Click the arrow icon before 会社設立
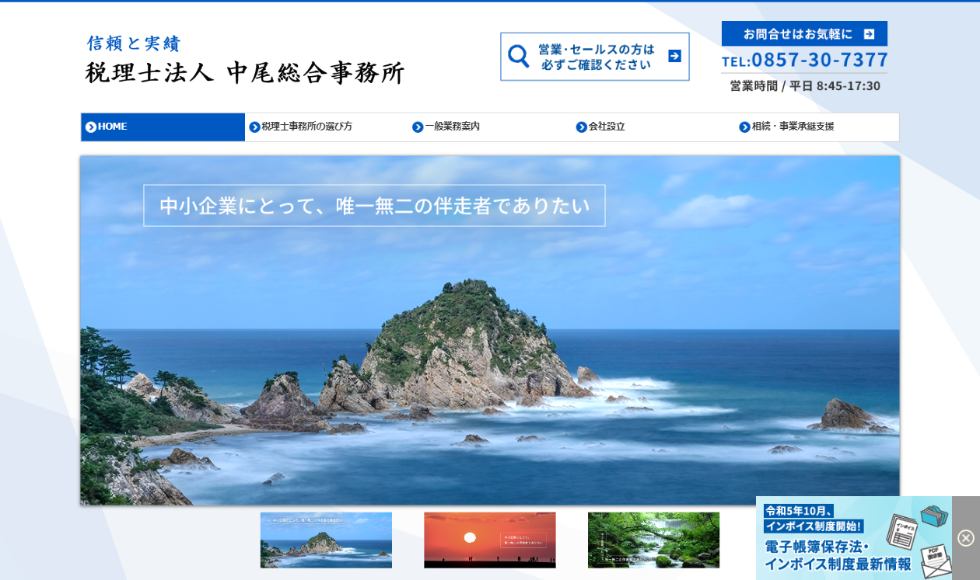This screenshot has width=980, height=580. pos(581,127)
